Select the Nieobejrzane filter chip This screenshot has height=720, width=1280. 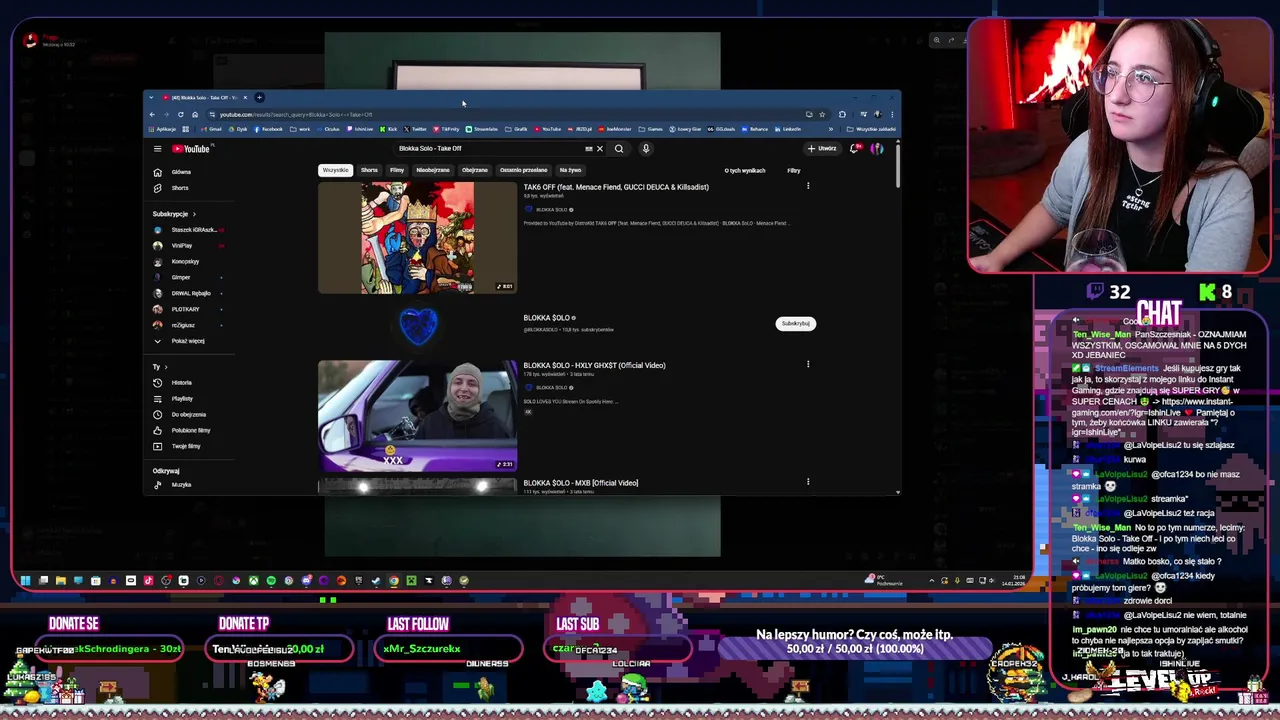pyautogui.click(x=433, y=170)
